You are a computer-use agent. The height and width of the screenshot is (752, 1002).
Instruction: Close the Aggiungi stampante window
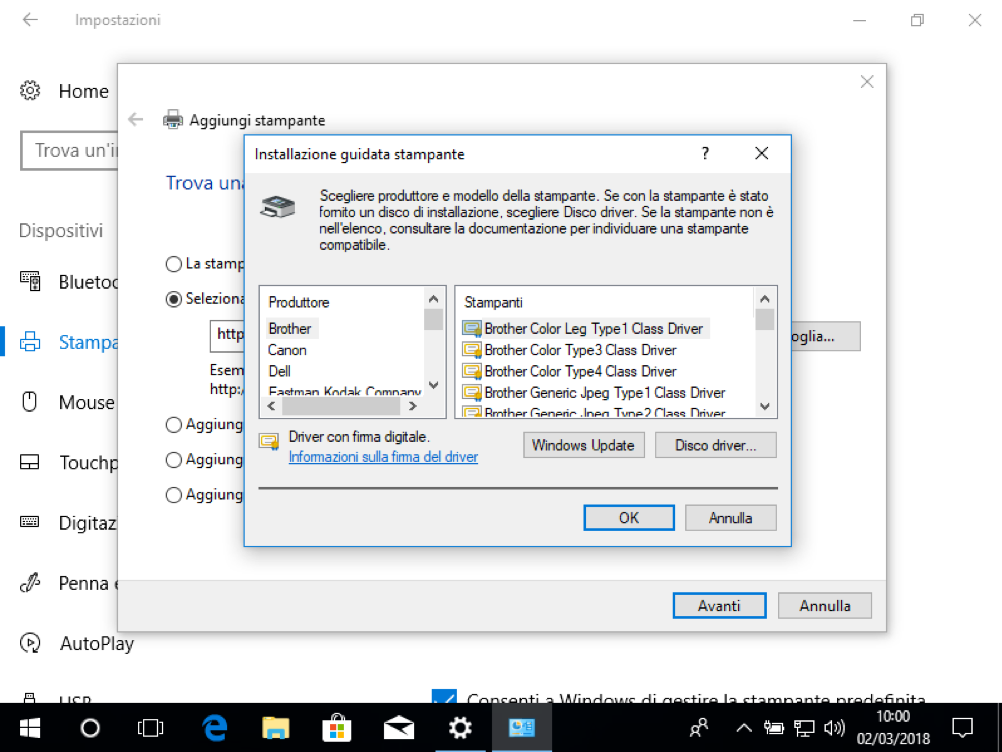pyautogui.click(x=867, y=82)
